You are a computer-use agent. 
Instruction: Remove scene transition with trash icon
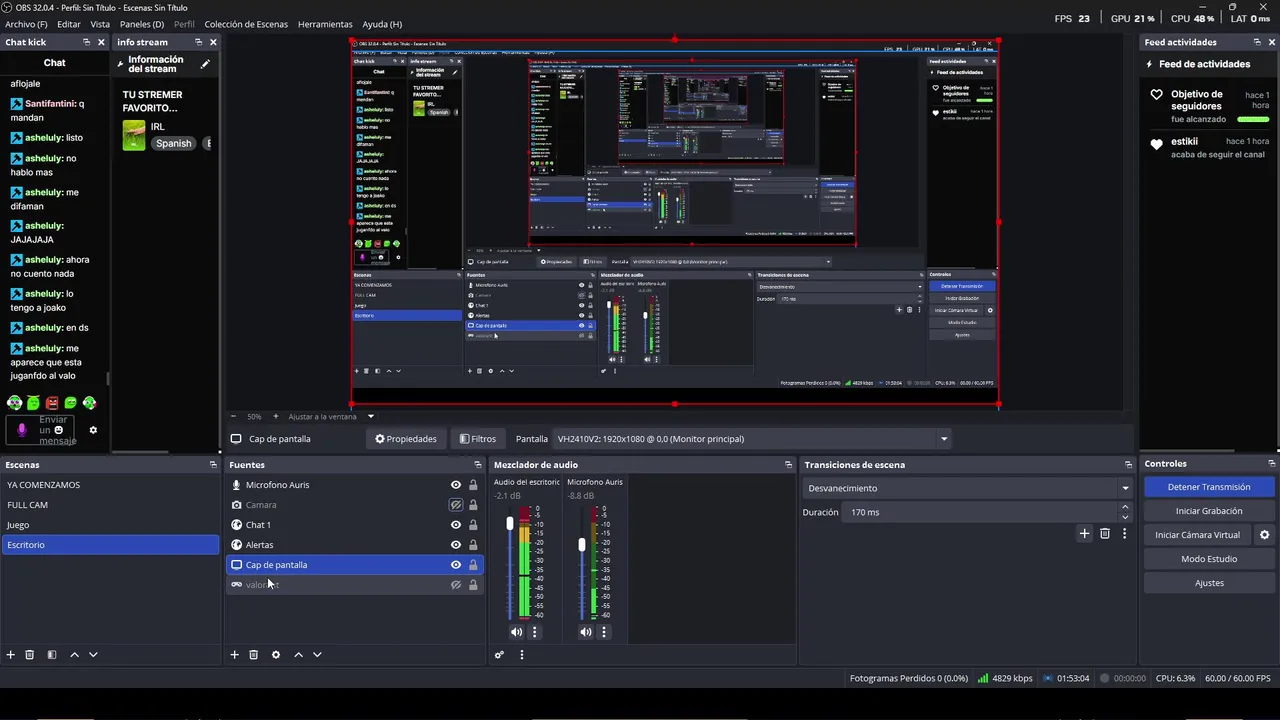tap(1105, 534)
